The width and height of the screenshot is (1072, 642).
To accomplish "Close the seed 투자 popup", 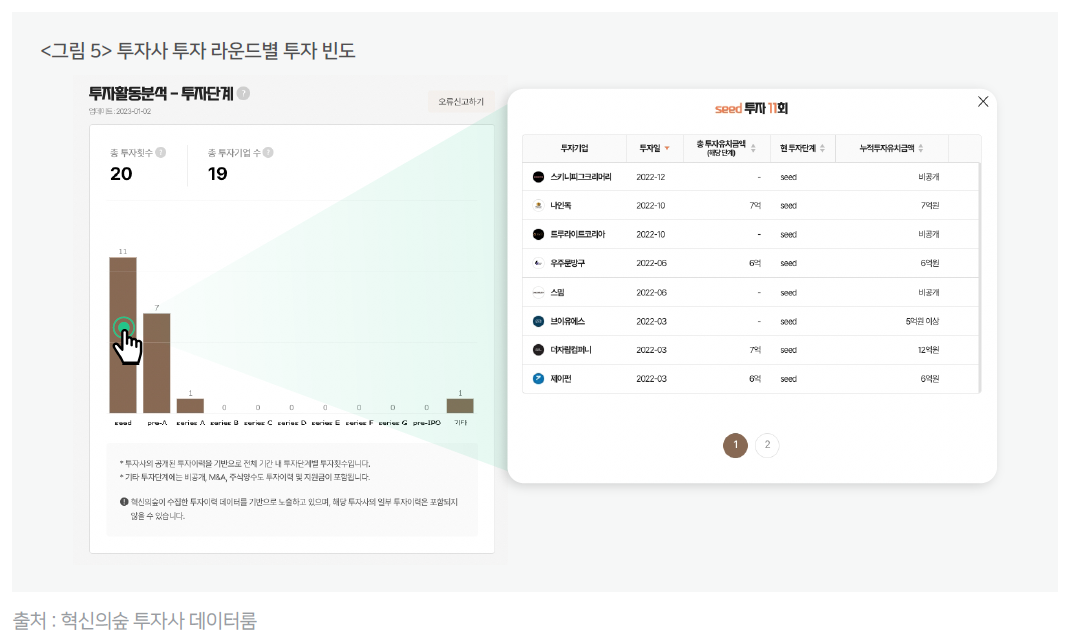I will [x=982, y=102].
